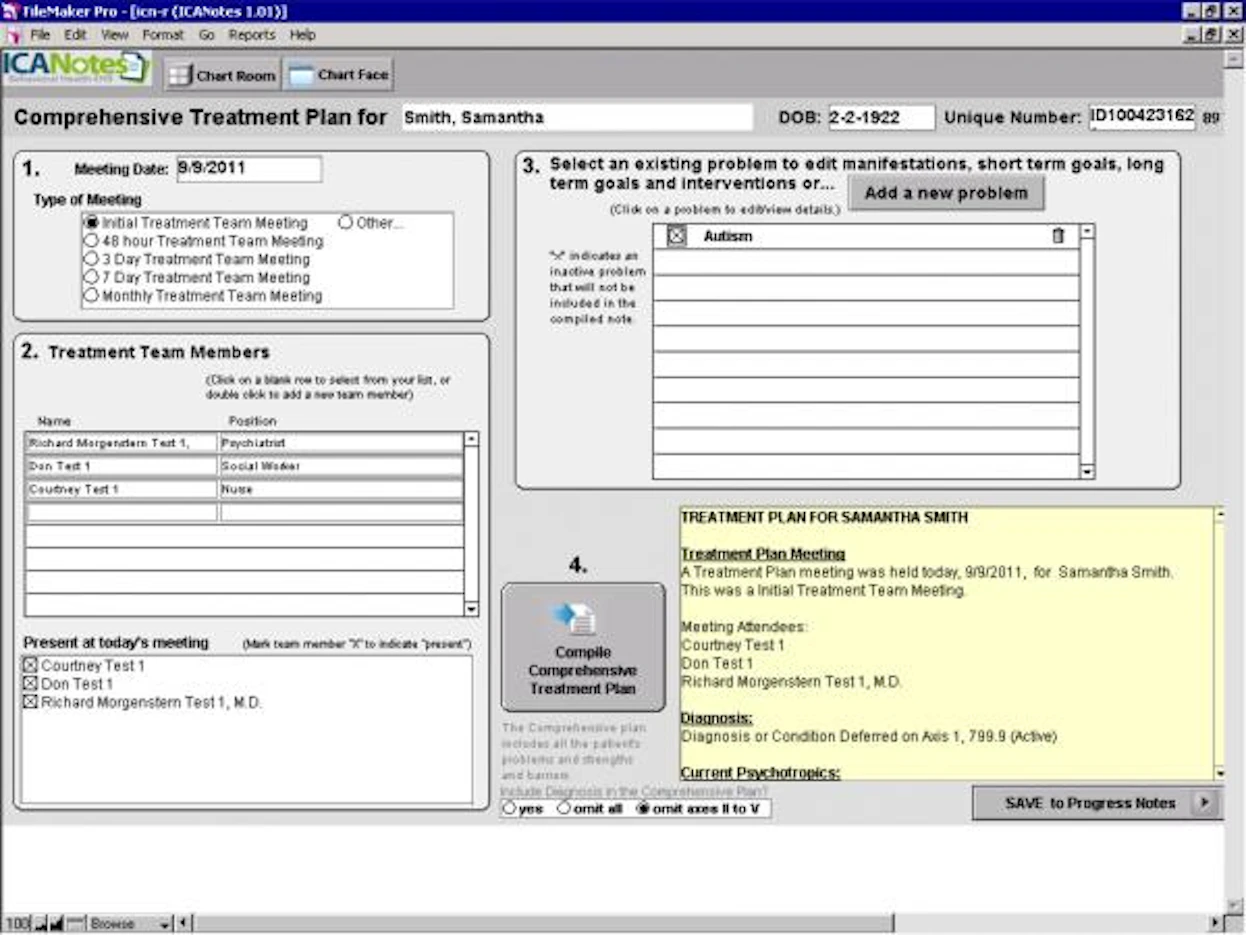This screenshot has height=935, width=1246.
Task: Open the File menu
Action: tap(40, 35)
